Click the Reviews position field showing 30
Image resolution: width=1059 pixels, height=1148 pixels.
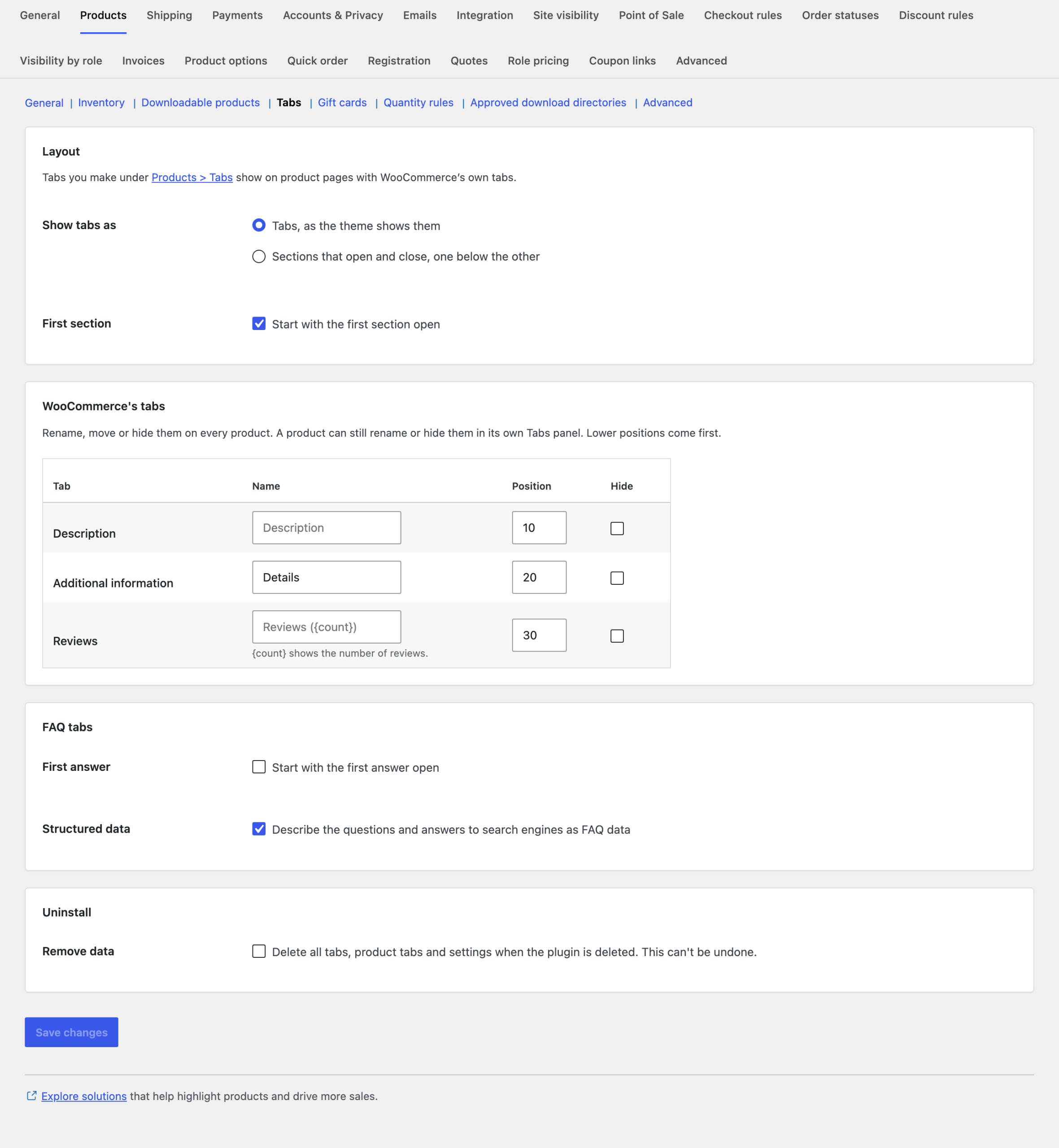[539, 635]
